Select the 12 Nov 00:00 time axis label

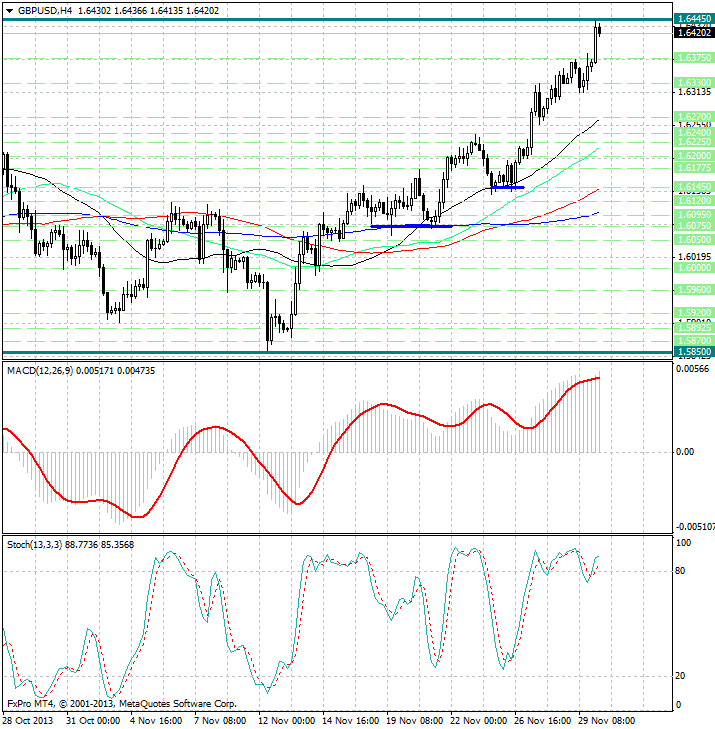(287, 721)
